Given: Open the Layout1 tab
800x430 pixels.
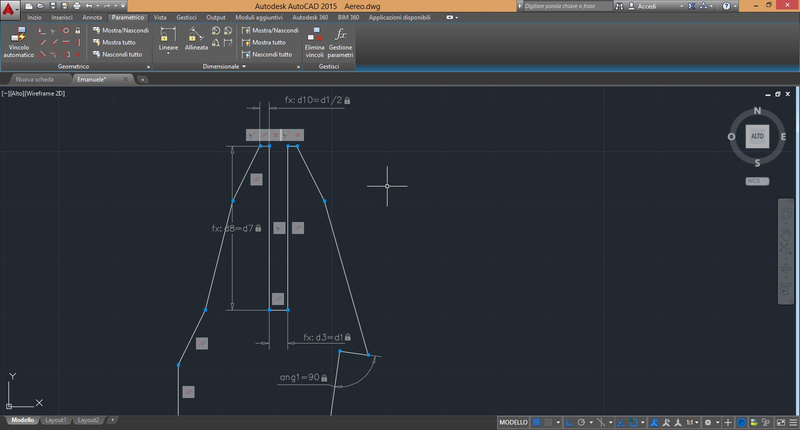Looking at the screenshot, I should pyautogui.click(x=55, y=420).
